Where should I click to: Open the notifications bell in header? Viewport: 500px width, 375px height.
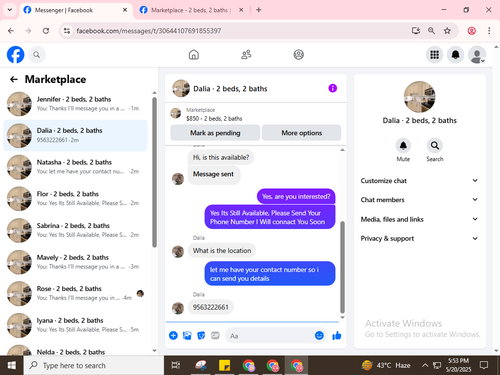(x=455, y=55)
